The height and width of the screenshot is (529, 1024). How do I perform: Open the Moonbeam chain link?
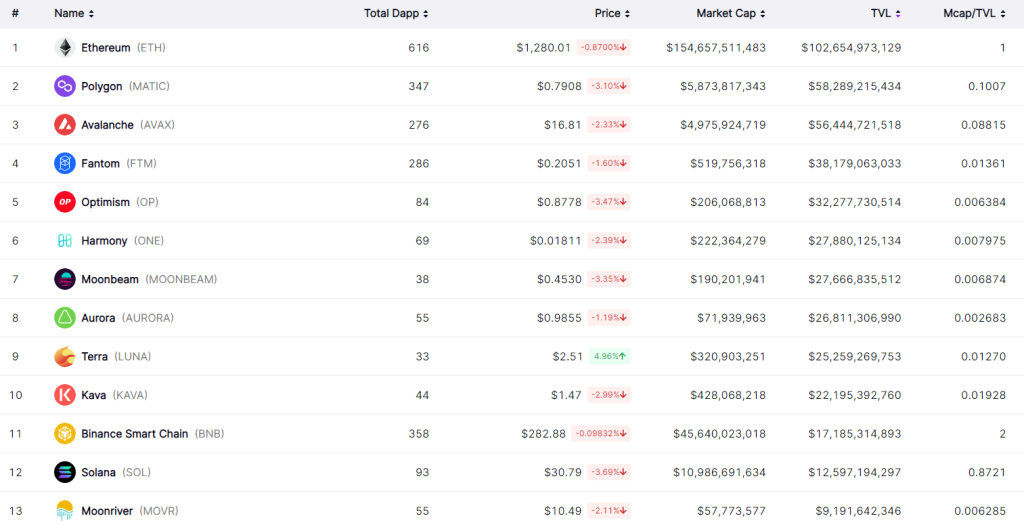point(110,279)
